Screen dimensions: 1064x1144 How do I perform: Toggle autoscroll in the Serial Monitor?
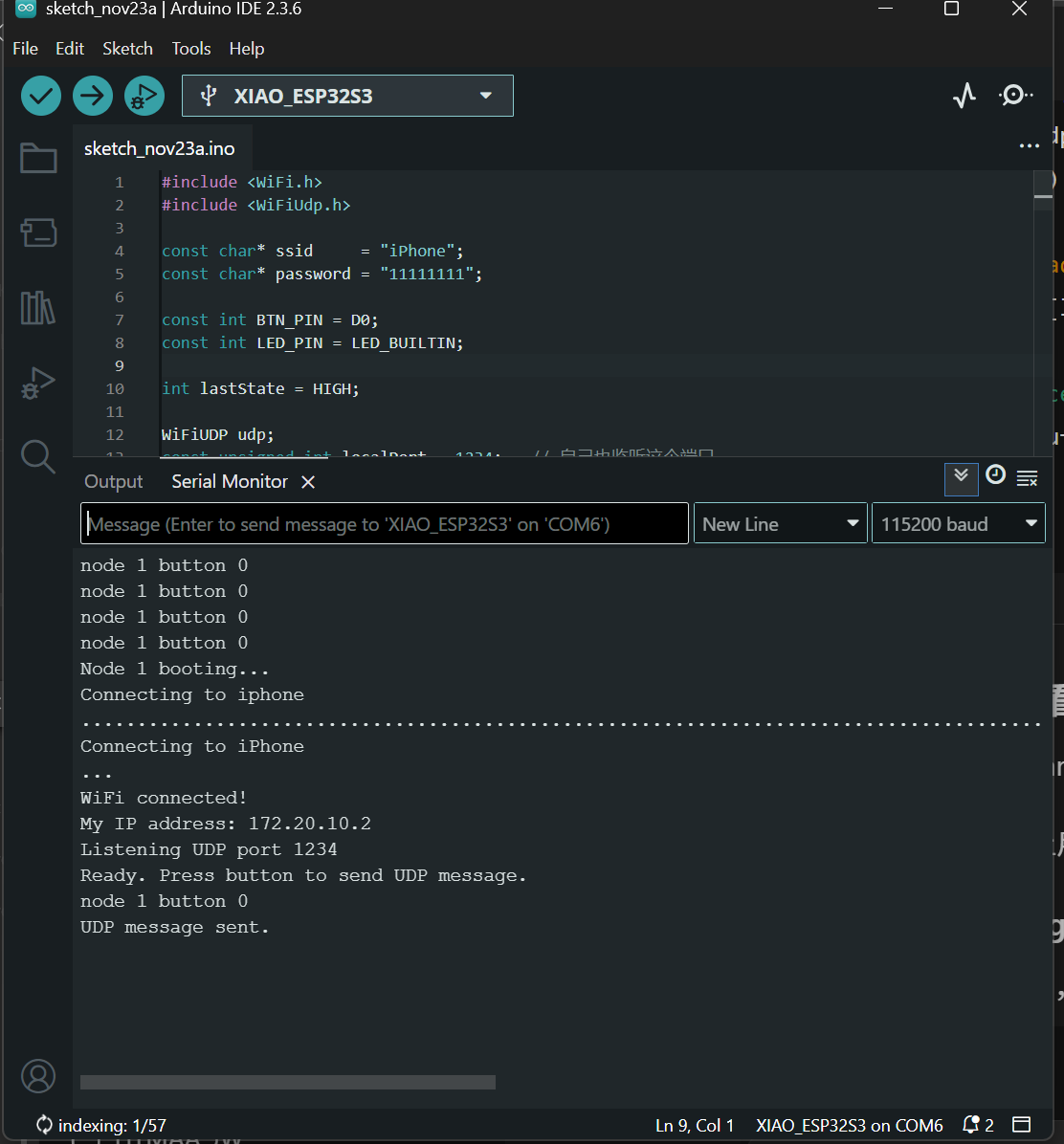click(961, 478)
